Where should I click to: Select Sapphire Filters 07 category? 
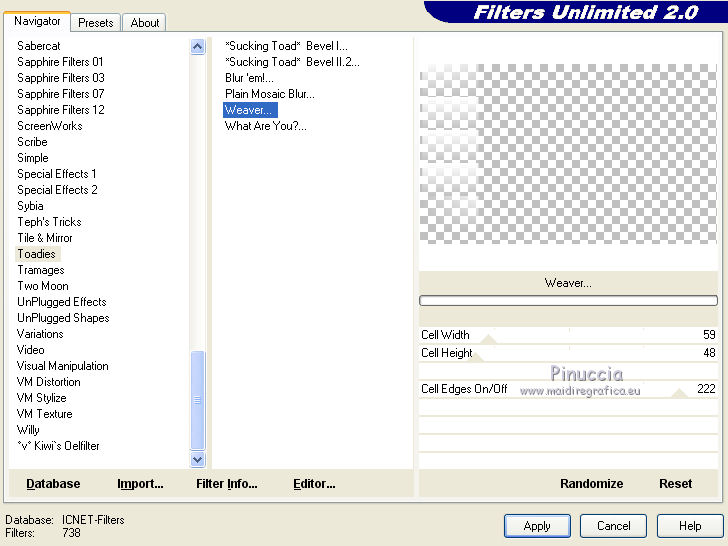(x=60, y=94)
